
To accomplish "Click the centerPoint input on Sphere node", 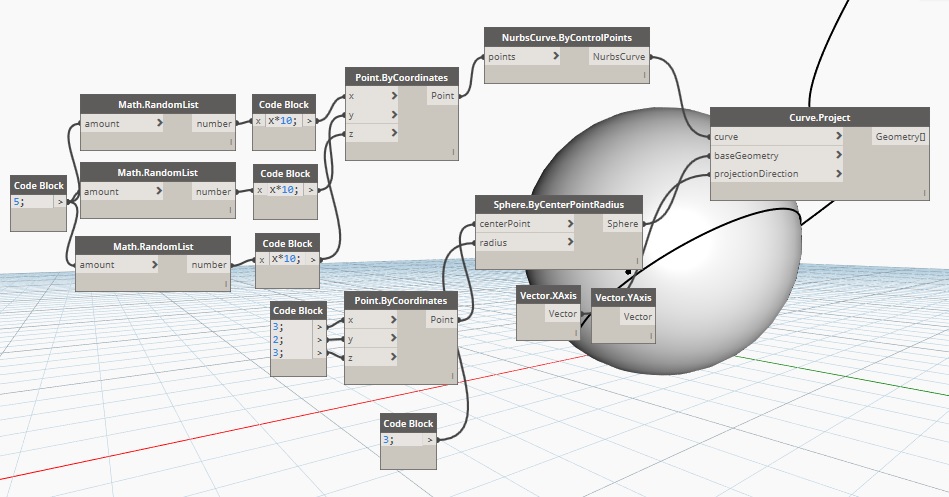I will point(520,224).
